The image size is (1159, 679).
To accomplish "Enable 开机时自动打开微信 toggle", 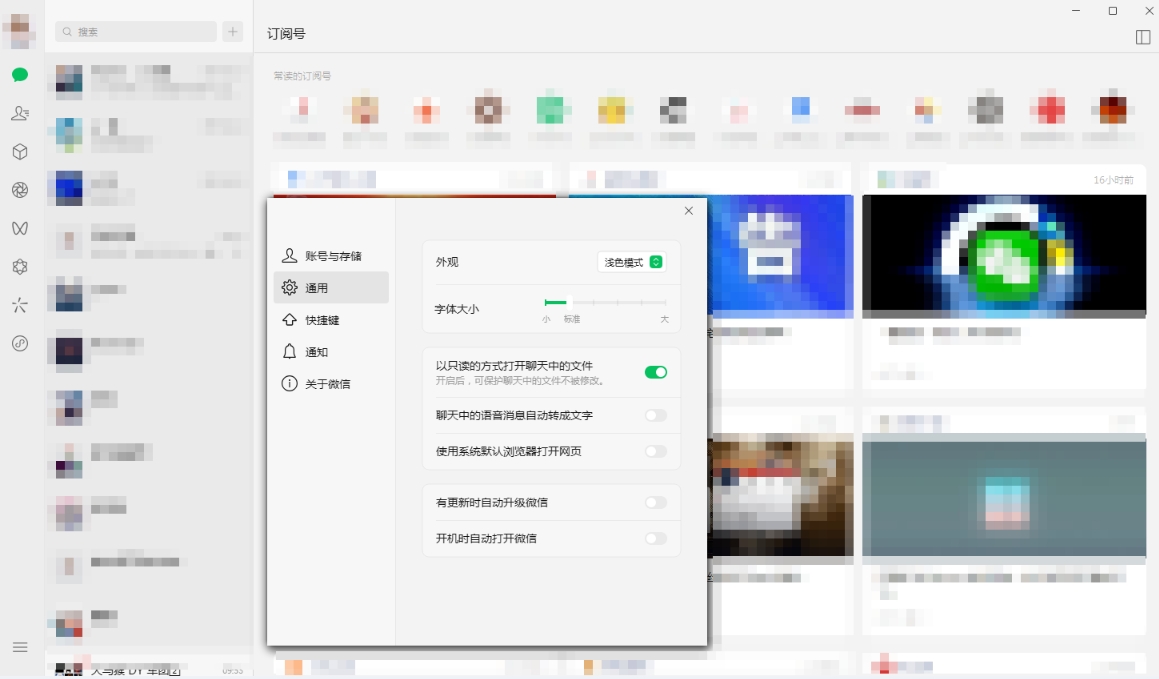I will pyautogui.click(x=656, y=539).
